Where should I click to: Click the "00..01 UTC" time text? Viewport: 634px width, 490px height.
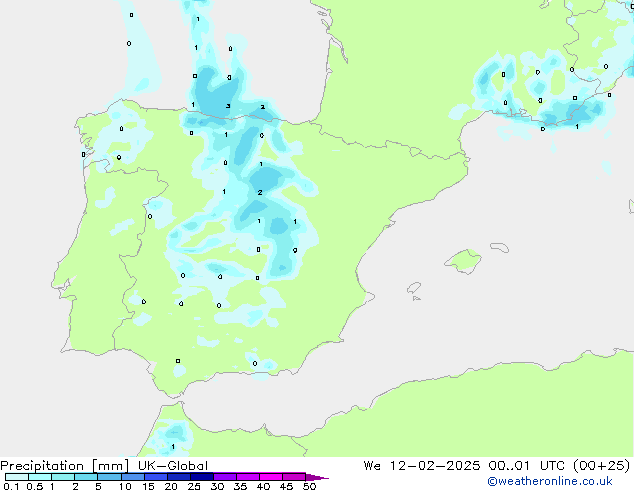(527, 466)
